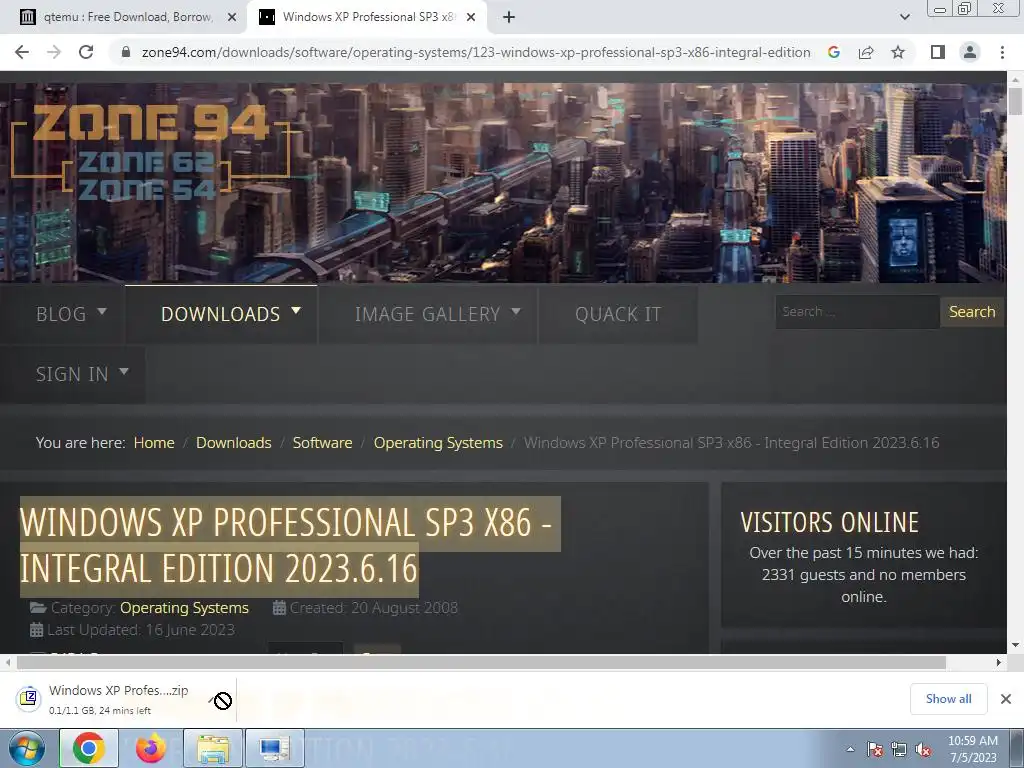This screenshot has height=768, width=1024.
Task: Click the vertical page scrollbar thumb
Action: [x=1015, y=101]
